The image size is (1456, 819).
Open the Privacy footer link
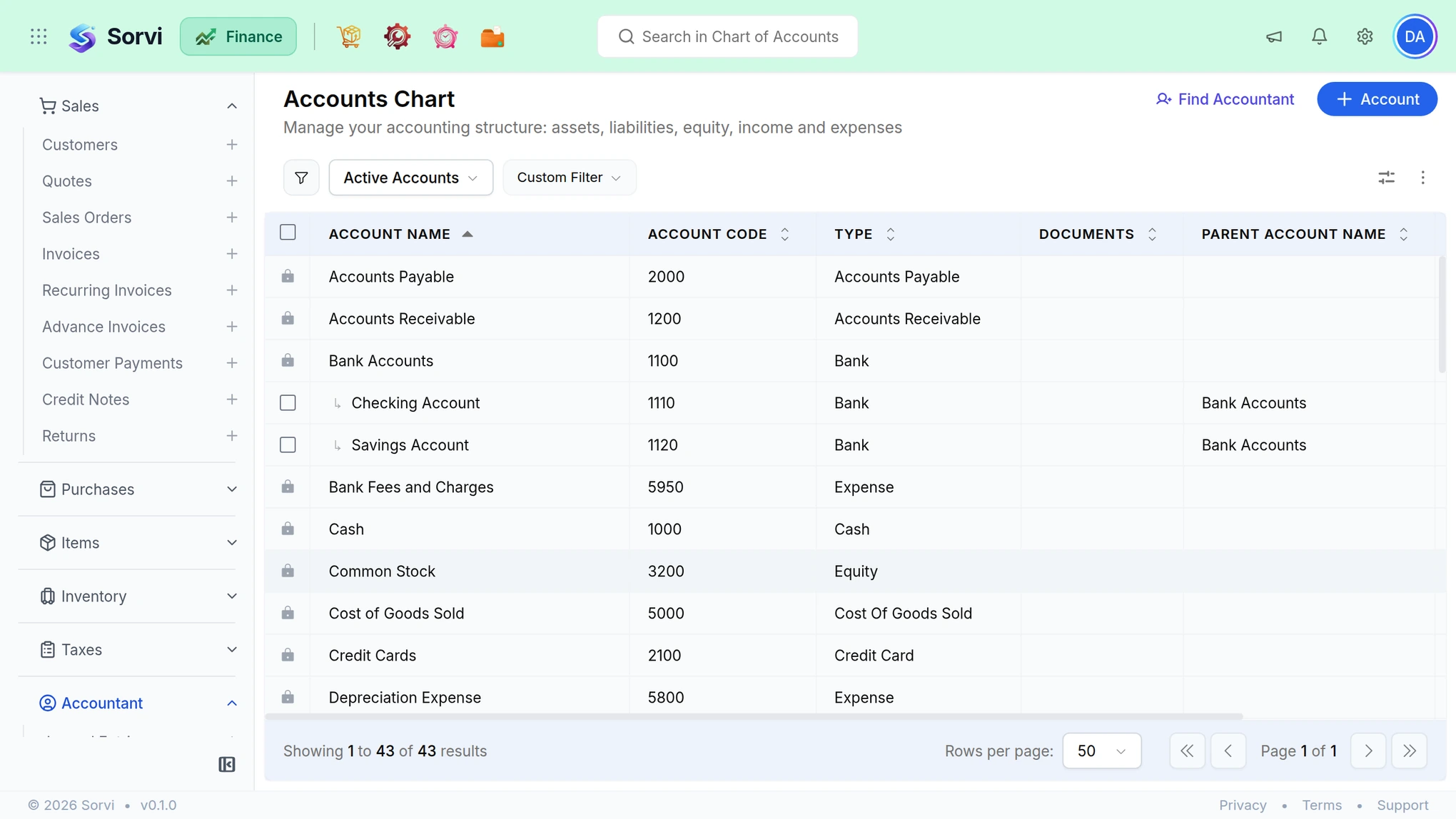pyautogui.click(x=1243, y=805)
